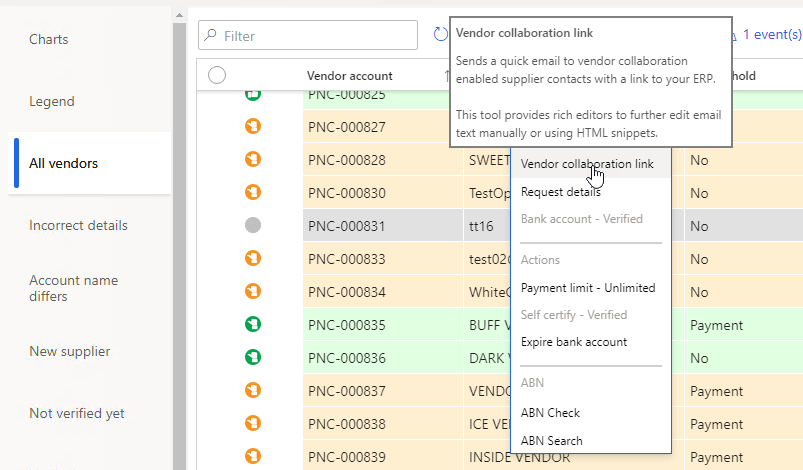Click the green status icon for PNC-000836

pyautogui.click(x=253, y=357)
